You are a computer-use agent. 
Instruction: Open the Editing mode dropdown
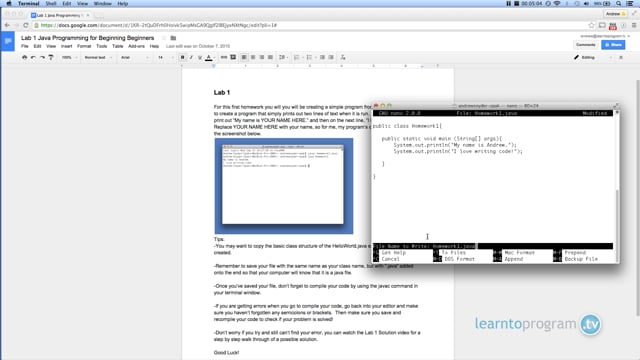(x=593, y=58)
